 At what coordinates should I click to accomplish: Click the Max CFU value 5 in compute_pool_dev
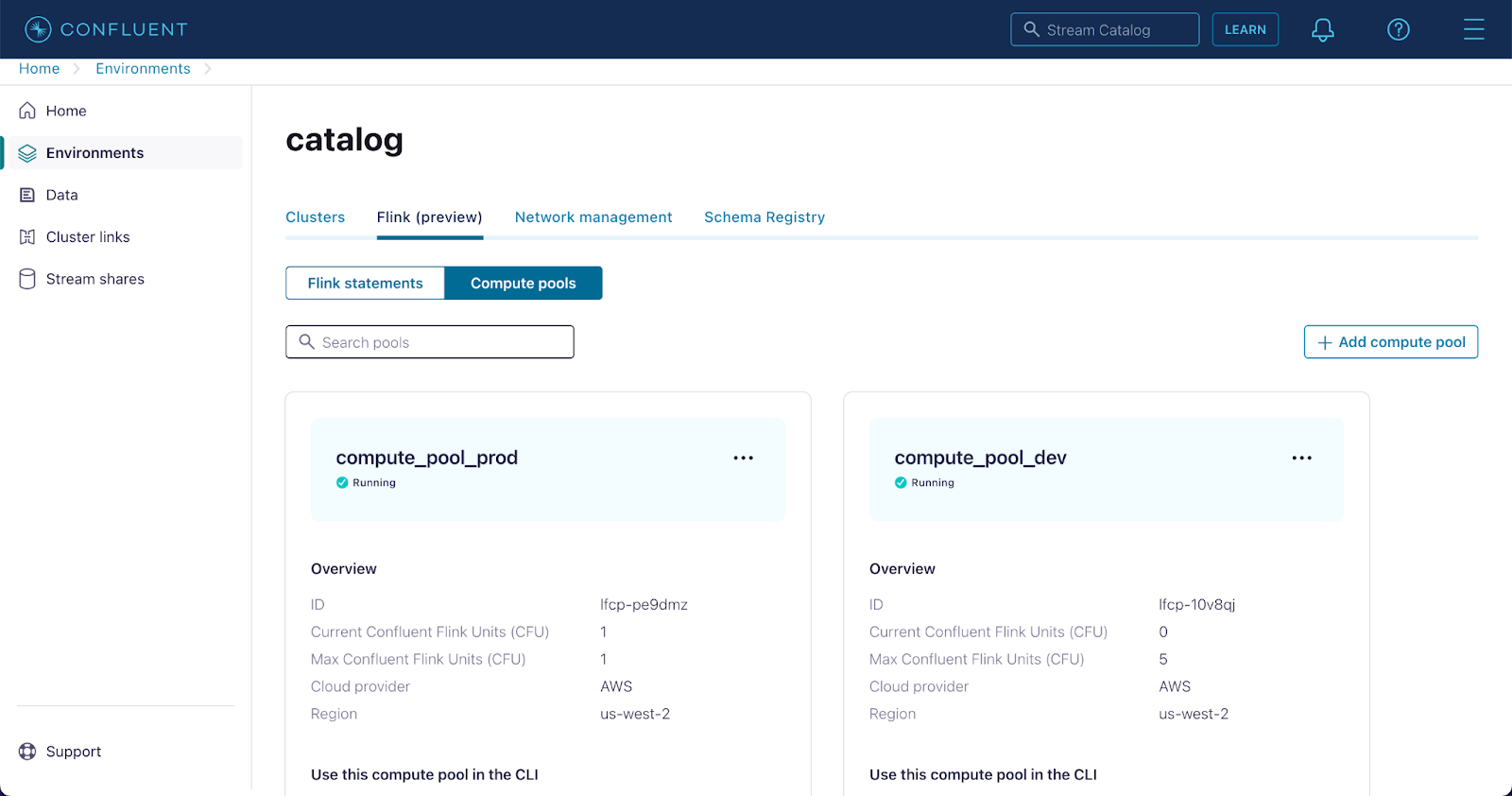1163,660
